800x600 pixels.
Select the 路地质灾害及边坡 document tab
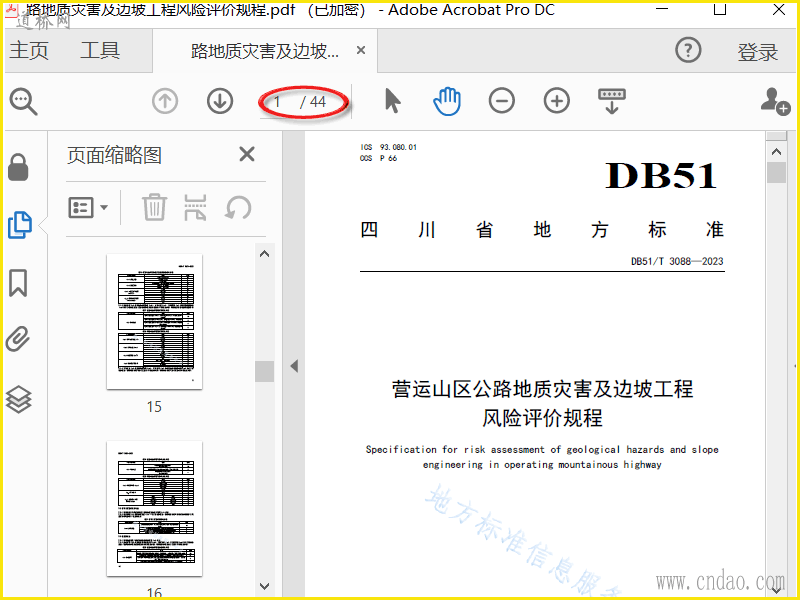(x=265, y=51)
